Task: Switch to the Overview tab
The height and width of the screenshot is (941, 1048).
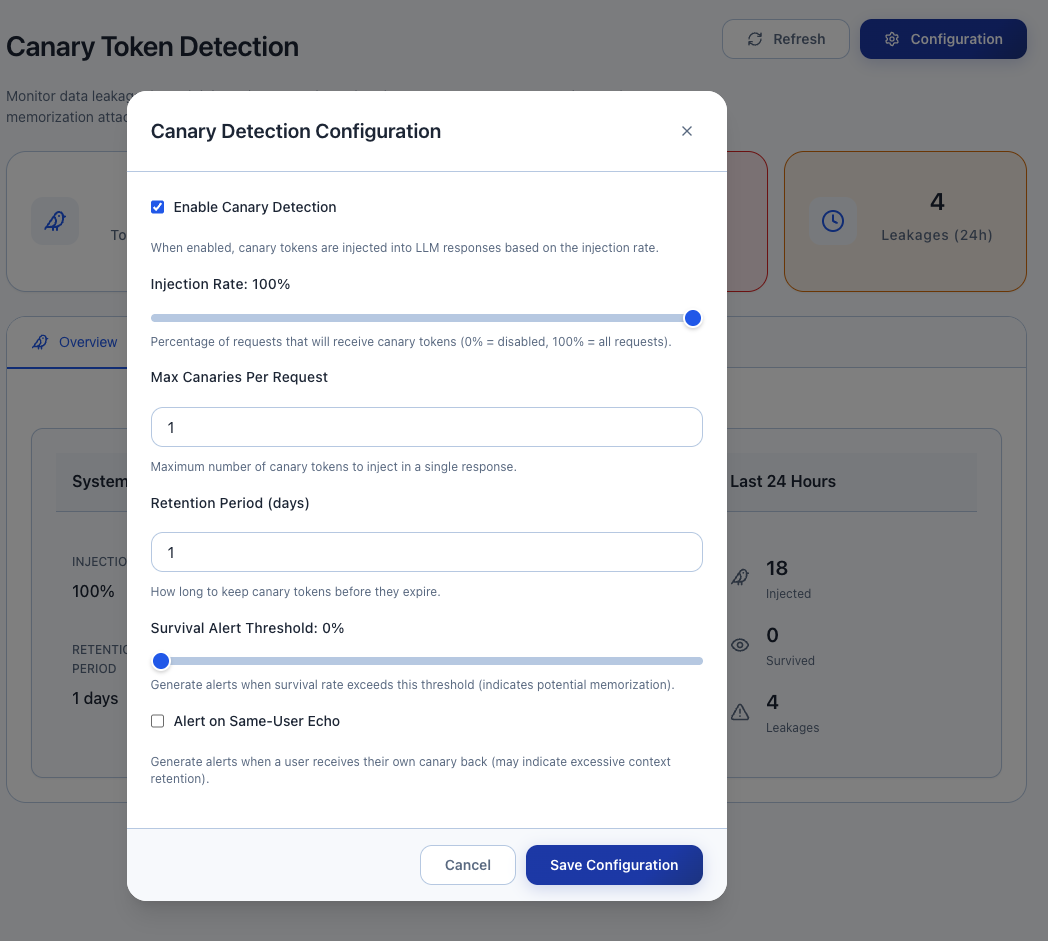Action: (x=76, y=341)
